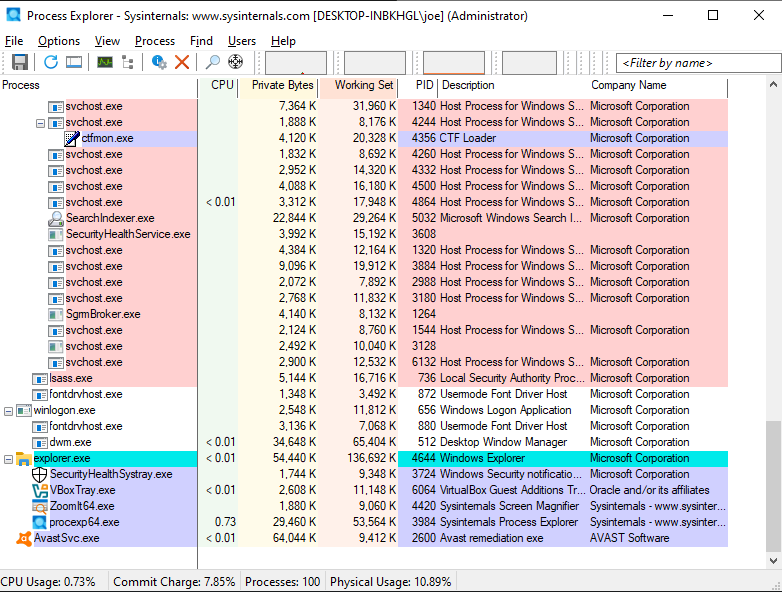Click the explorer.exe folder icon
782x592 pixels.
(23, 458)
